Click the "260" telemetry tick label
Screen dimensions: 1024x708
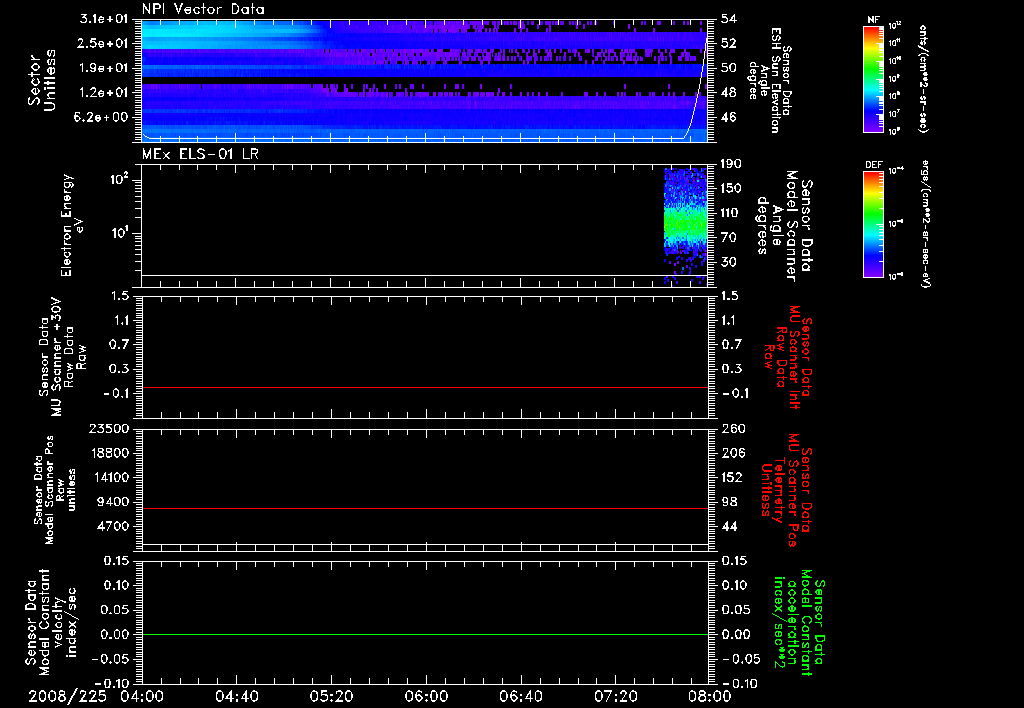pos(733,428)
